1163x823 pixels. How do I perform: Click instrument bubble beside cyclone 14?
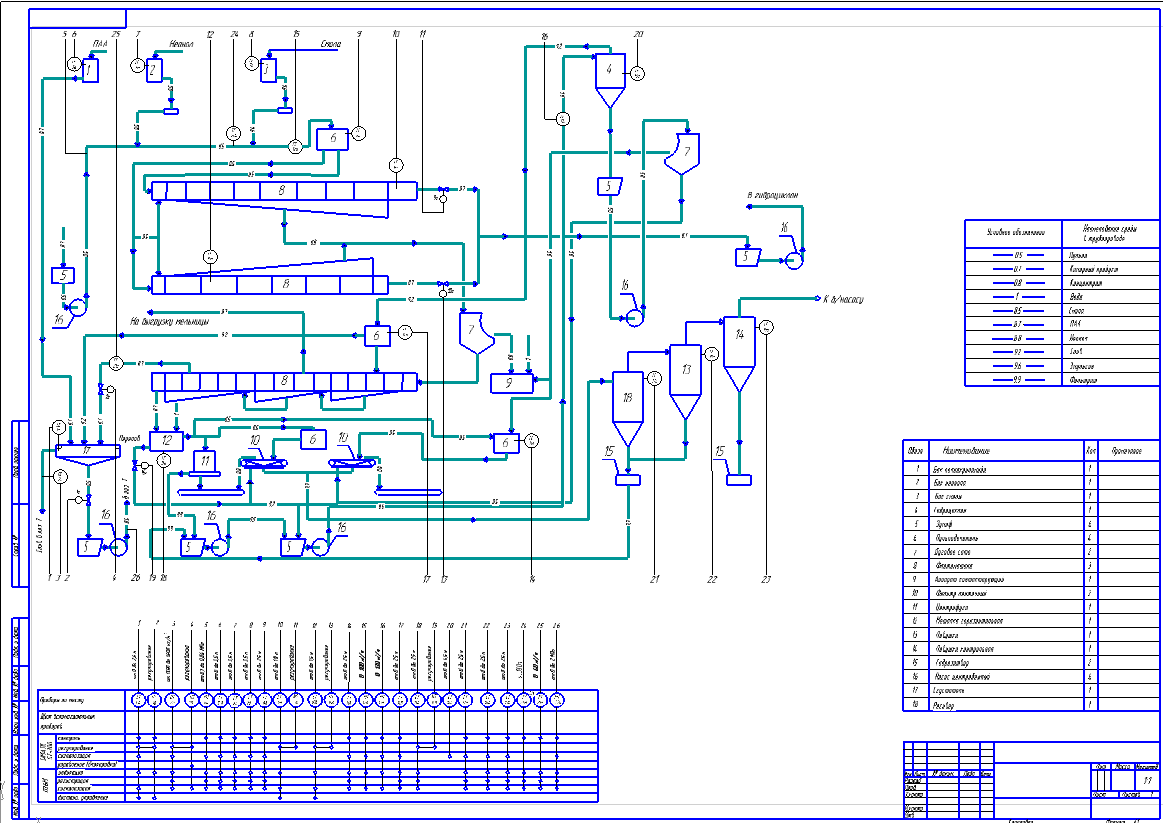click(x=766, y=326)
